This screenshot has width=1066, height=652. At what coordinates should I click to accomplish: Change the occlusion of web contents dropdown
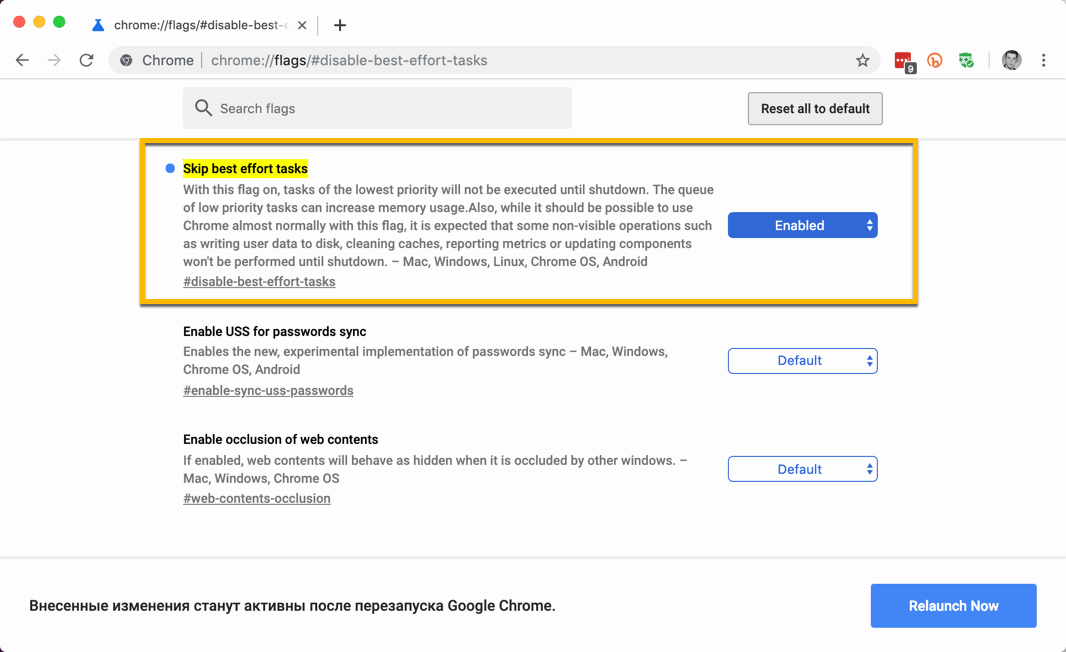[802, 468]
